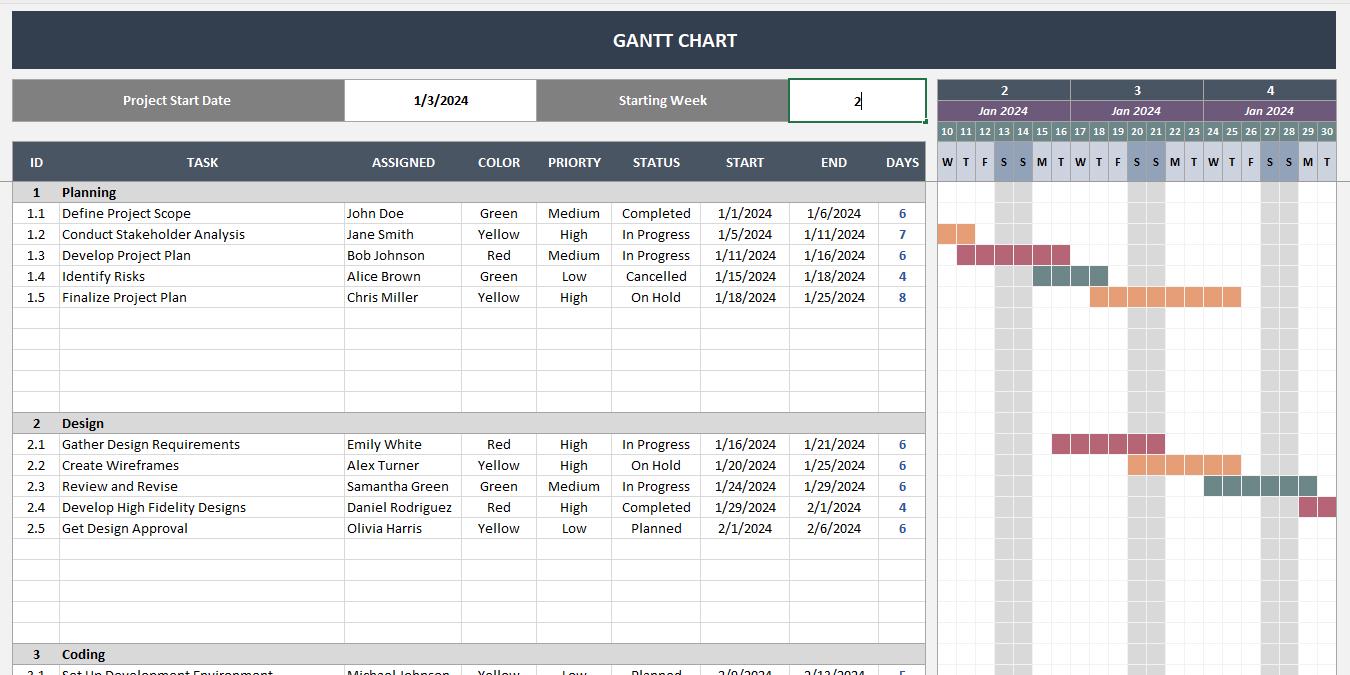
Task: Click week 3 header in timeline
Action: pos(1137,90)
